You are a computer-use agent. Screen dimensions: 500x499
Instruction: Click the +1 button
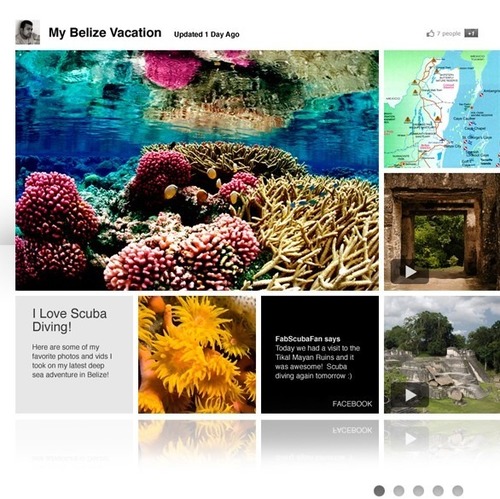471,33
